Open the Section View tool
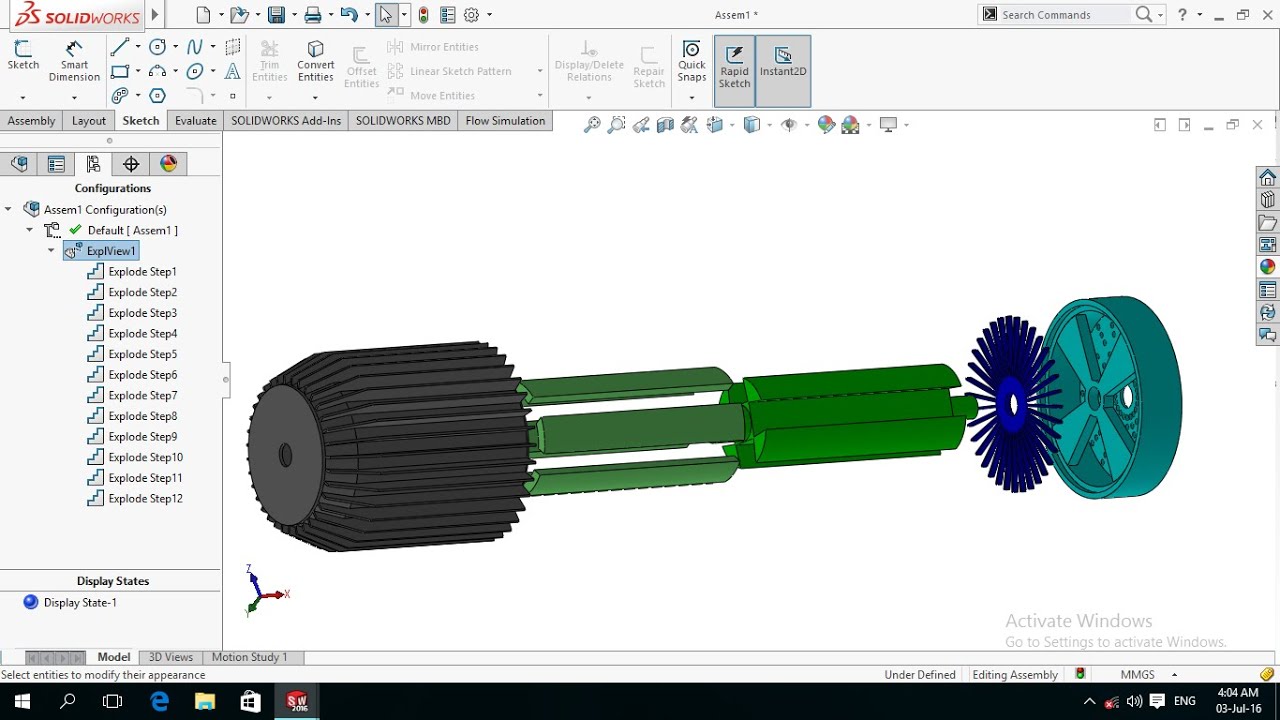The height and width of the screenshot is (720, 1280). (x=665, y=125)
